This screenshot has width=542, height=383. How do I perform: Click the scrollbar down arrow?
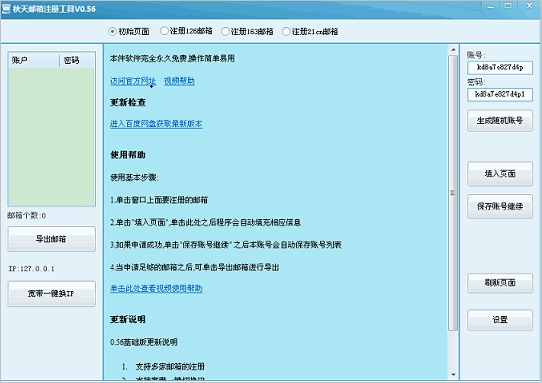pyautogui.click(x=453, y=374)
